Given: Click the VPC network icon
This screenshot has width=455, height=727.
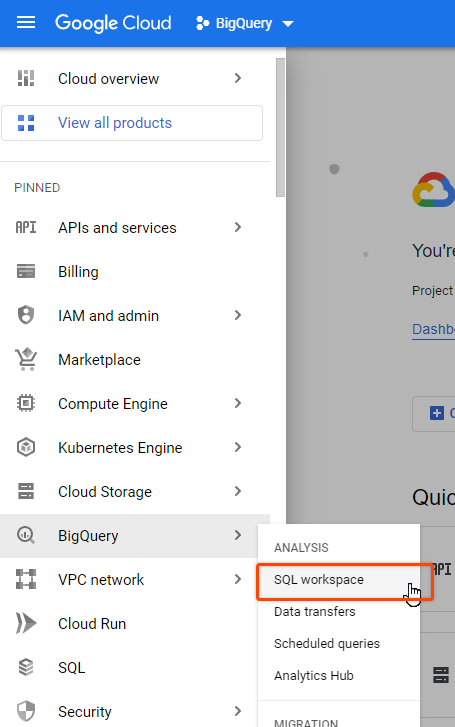Looking at the screenshot, I should [26, 580].
